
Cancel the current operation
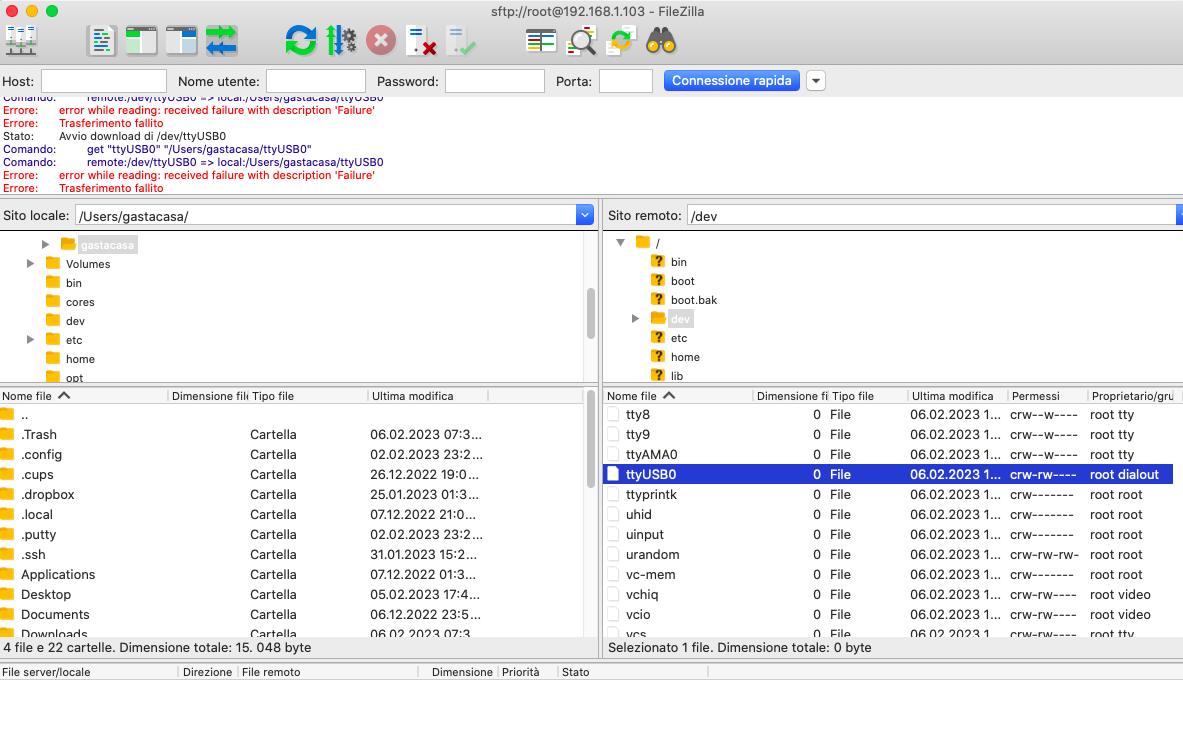(x=381, y=41)
